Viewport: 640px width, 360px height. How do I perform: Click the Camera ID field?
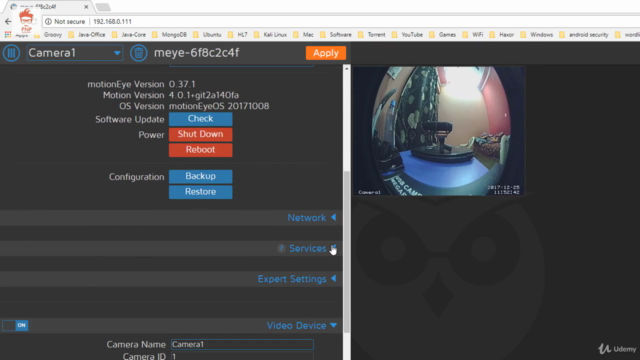242,356
